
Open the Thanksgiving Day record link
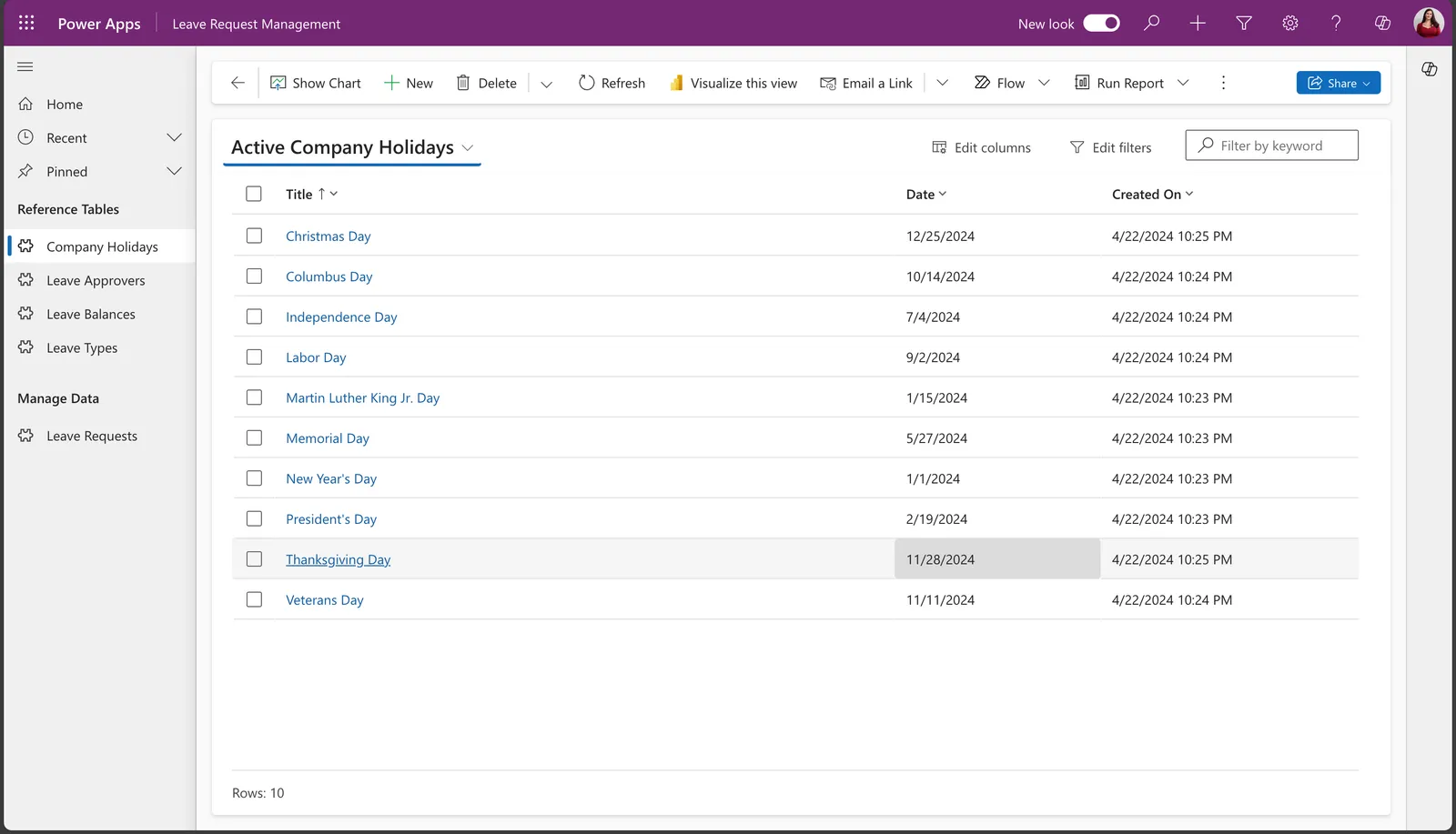338,559
